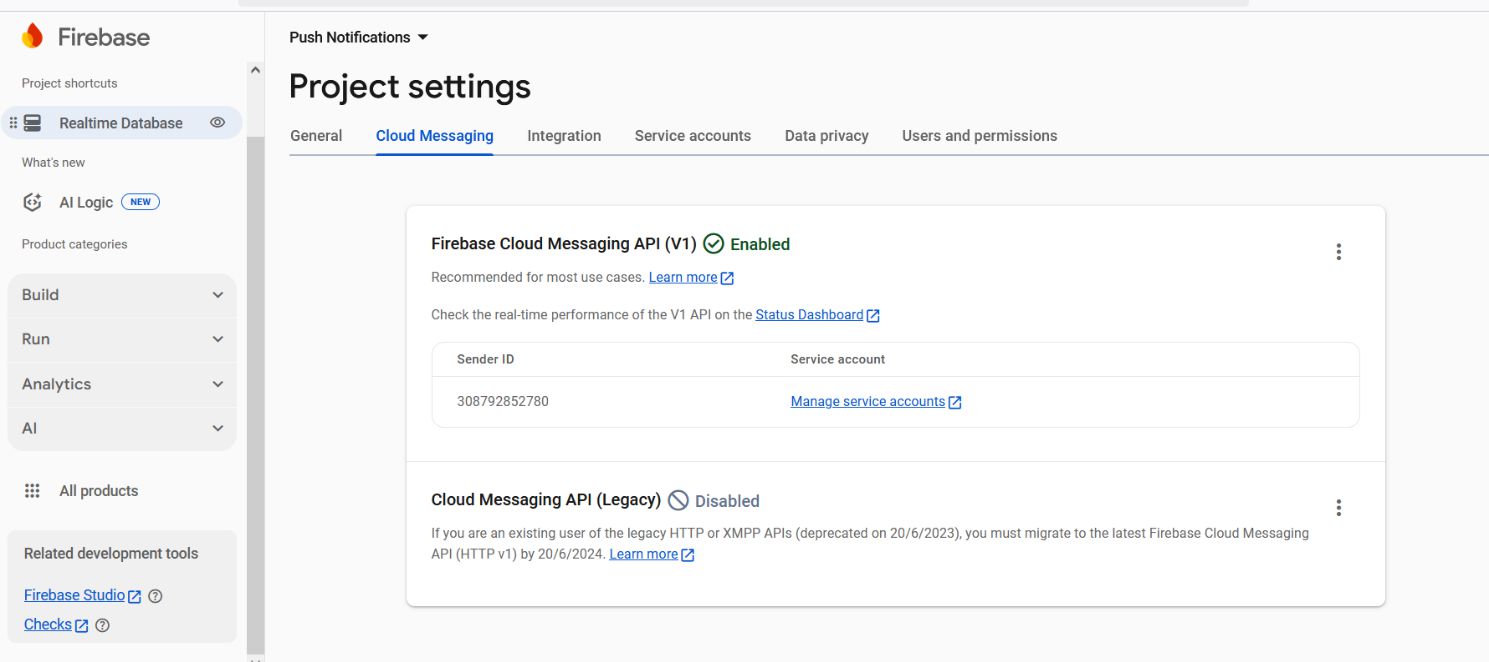Click the Related development tools heading
This screenshot has width=1489, height=662.
pyautogui.click(x=111, y=553)
